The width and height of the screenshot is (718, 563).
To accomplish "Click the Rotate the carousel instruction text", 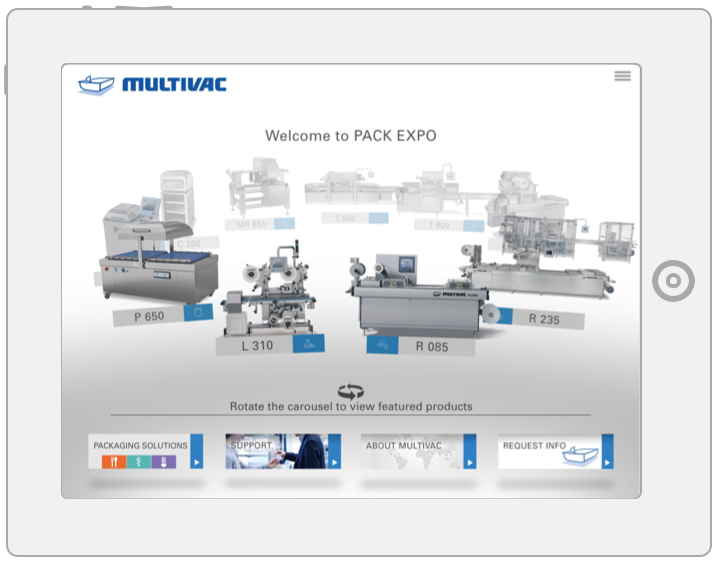I will (351, 406).
